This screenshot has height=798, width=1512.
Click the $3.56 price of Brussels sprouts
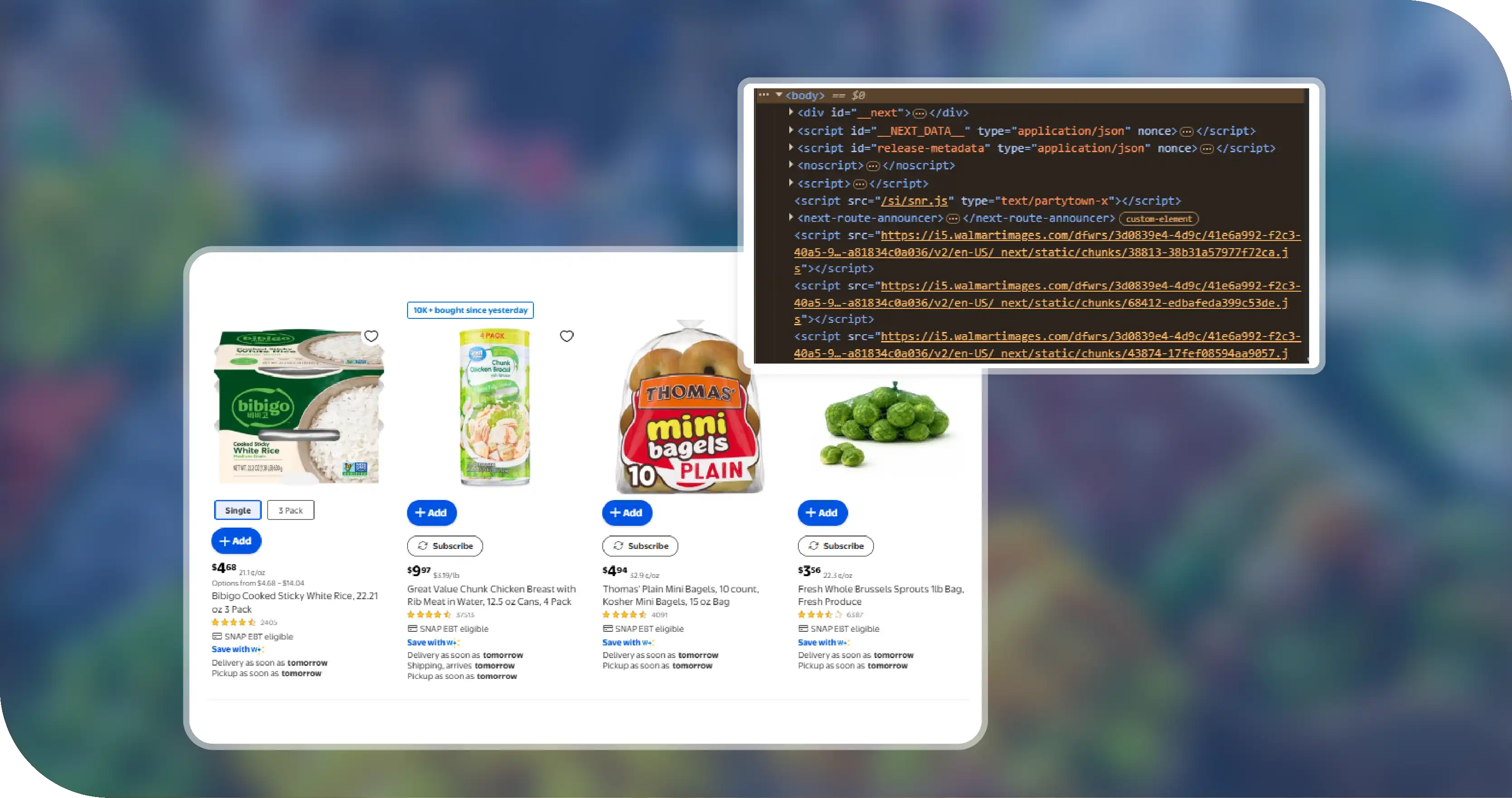pyautogui.click(x=809, y=571)
